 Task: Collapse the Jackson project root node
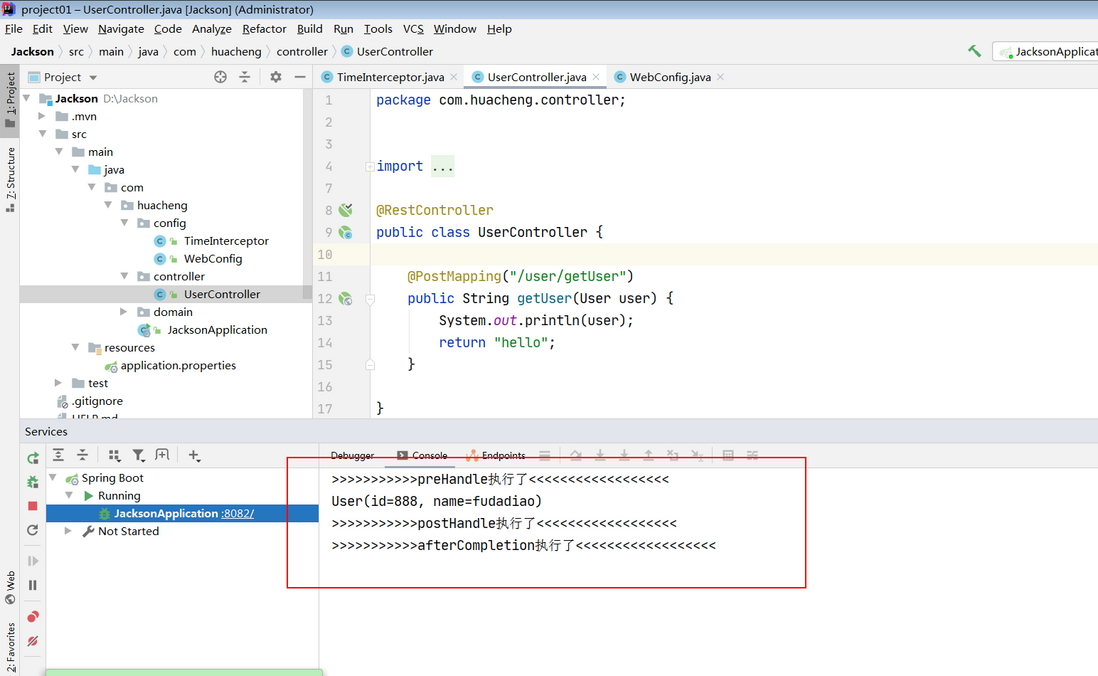[27, 98]
